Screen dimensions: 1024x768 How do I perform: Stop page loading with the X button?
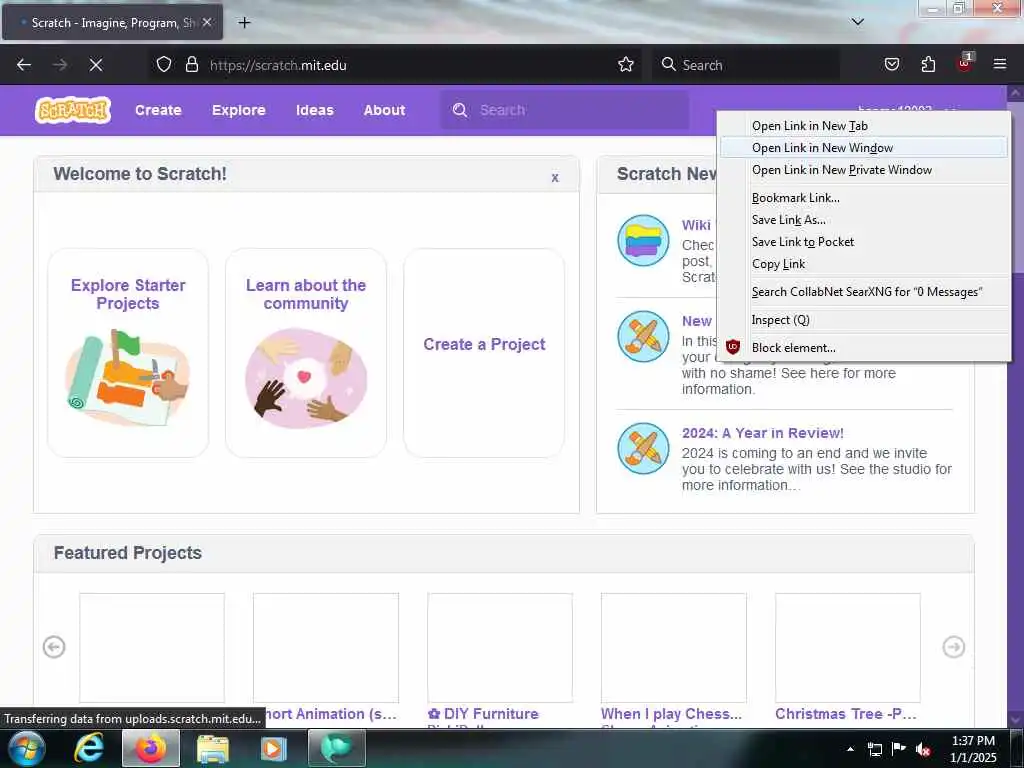[x=95, y=65]
